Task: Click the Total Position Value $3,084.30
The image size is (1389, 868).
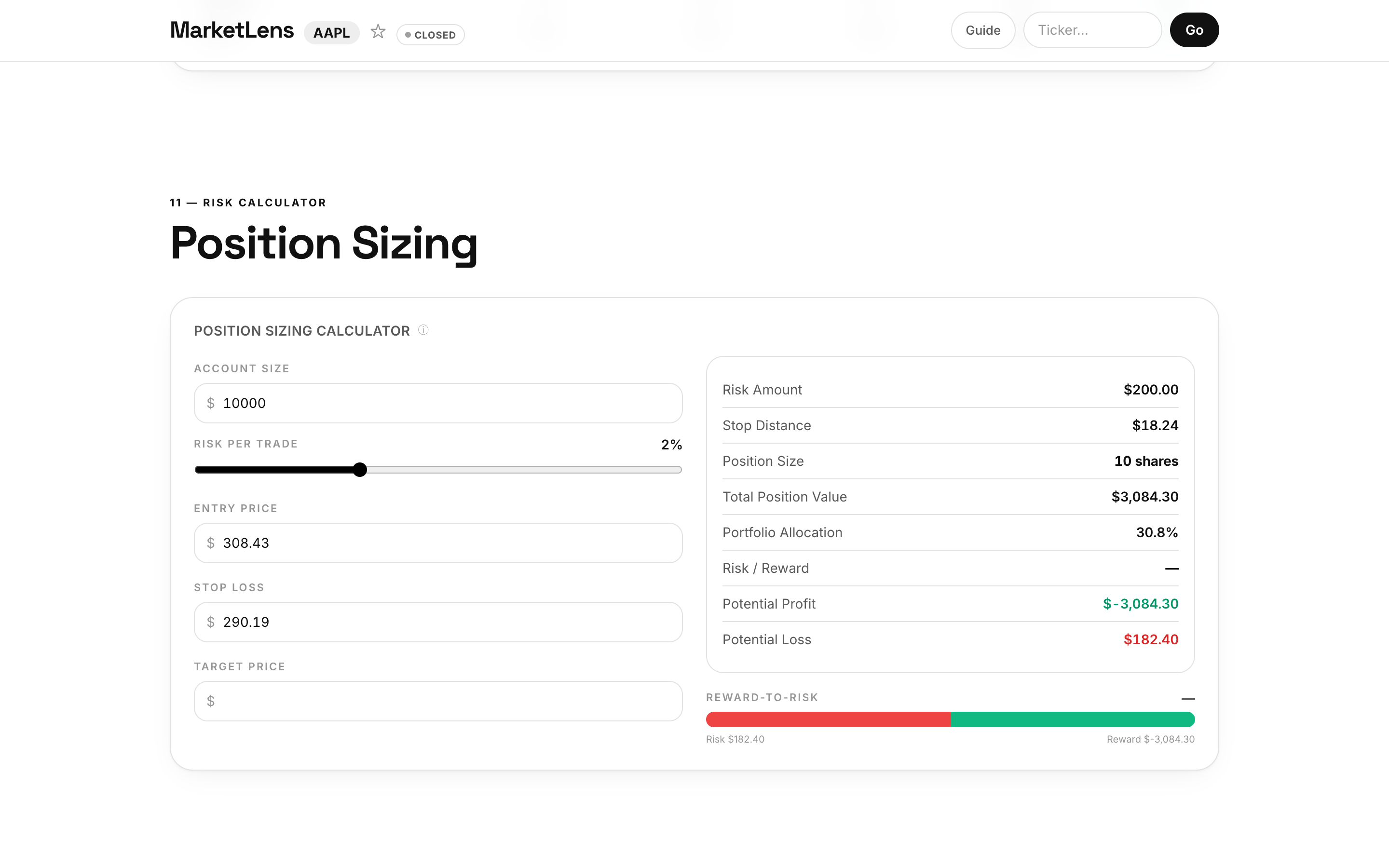Action: coord(1144,497)
